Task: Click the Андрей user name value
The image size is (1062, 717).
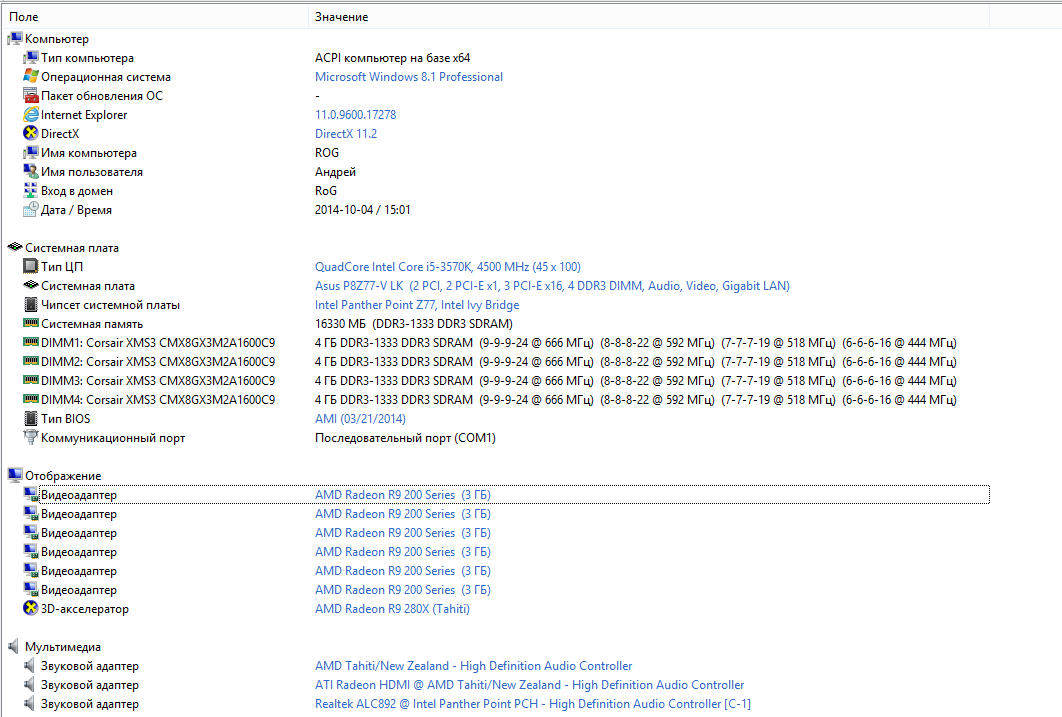Action: (x=335, y=171)
